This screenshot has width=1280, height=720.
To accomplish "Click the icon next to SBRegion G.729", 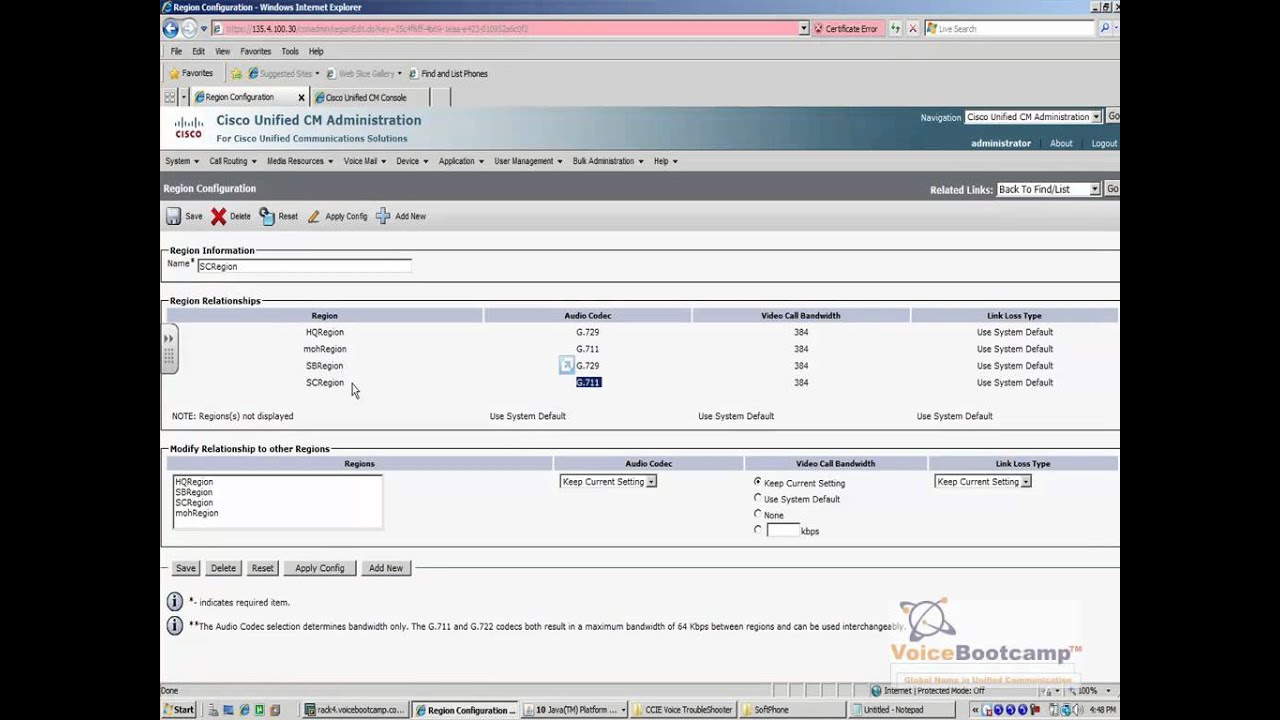I will tap(566, 366).
